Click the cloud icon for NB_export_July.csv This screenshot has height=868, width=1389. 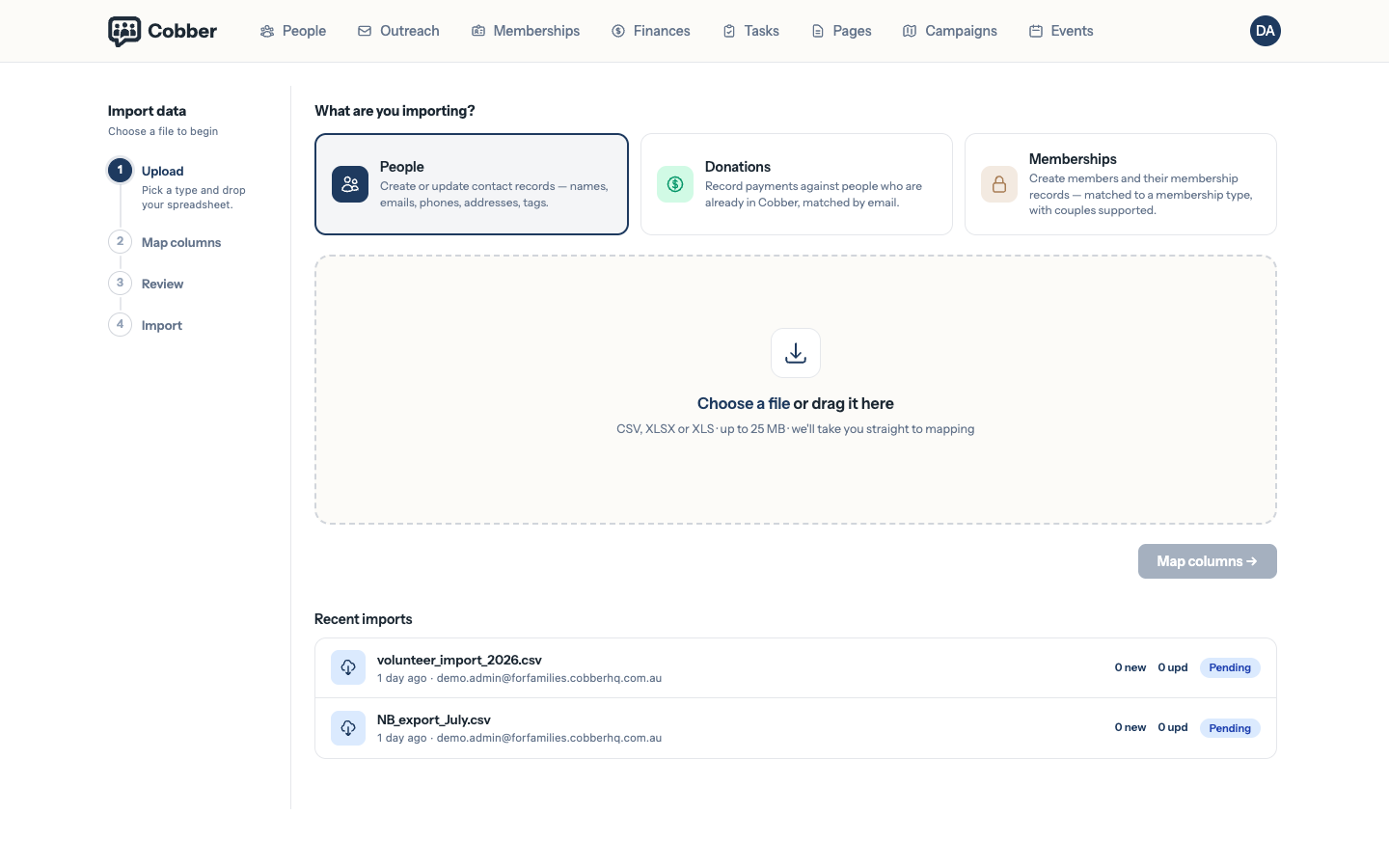348,728
